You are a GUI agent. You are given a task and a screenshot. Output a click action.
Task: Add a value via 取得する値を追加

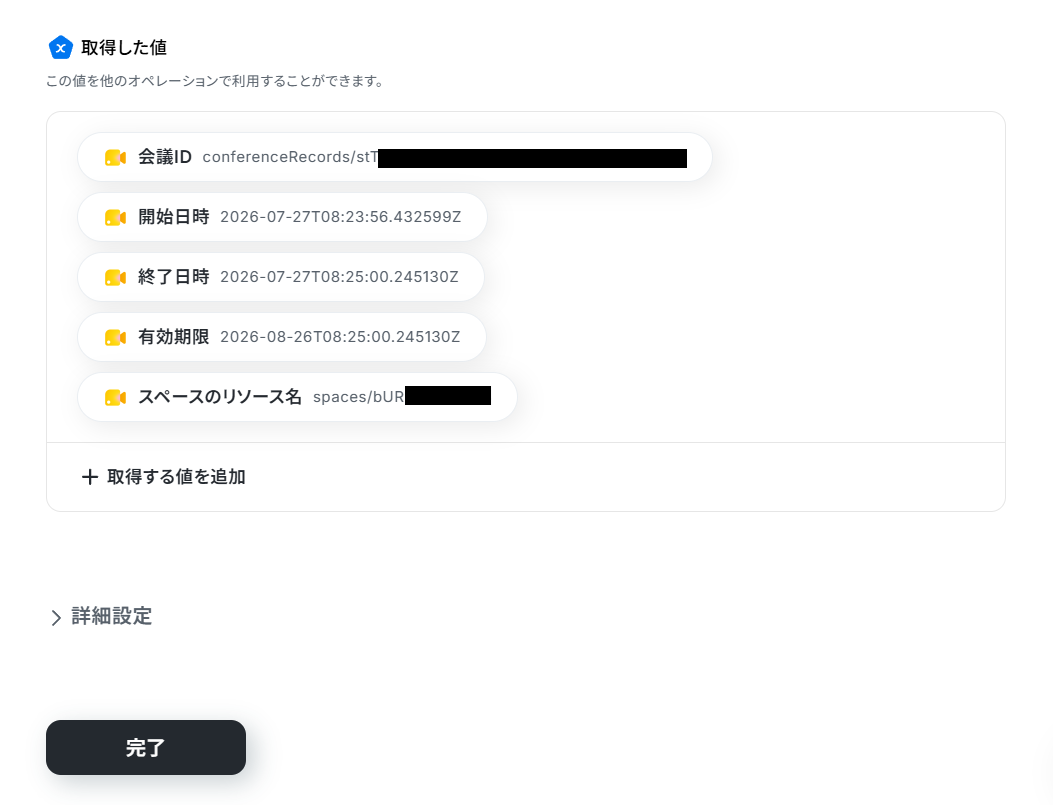(164, 477)
